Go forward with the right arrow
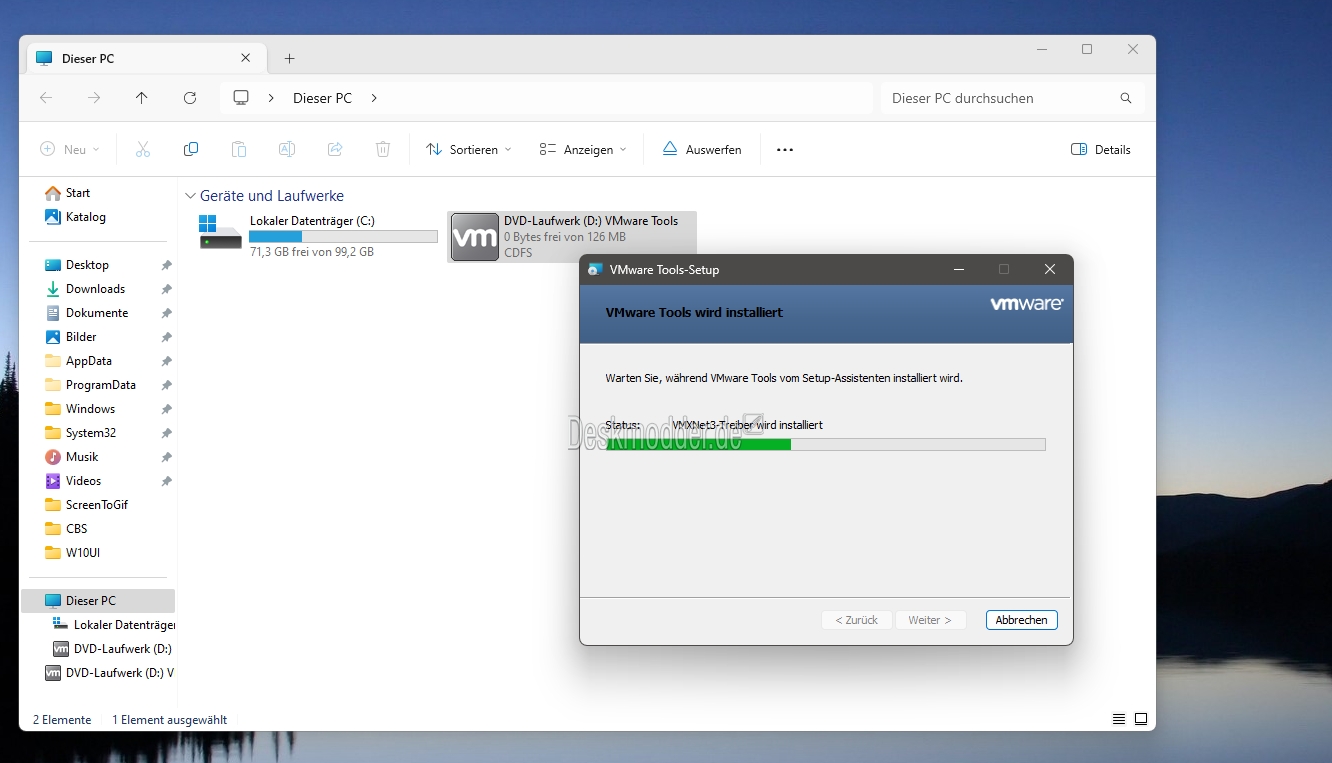This screenshot has width=1332, height=763. coord(94,98)
